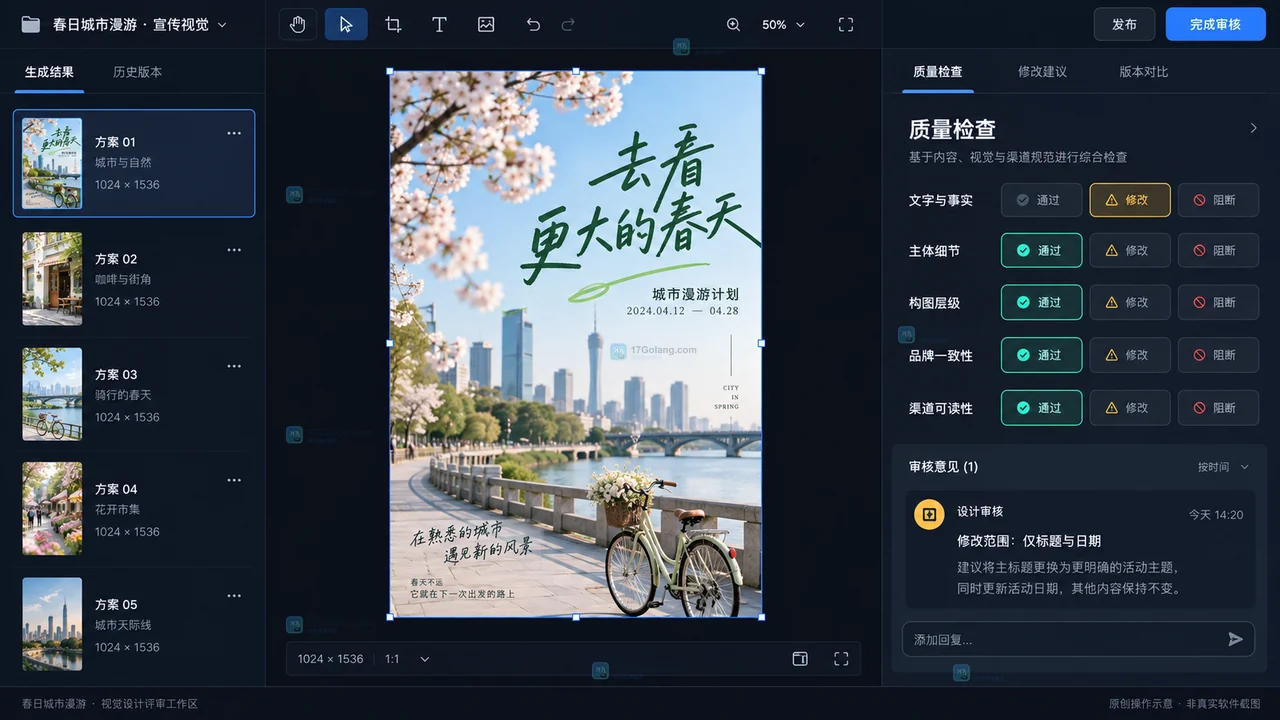The image size is (1280, 720).
Task: Focus the 添加回复 input field
Action: [x=1078, y=639]
